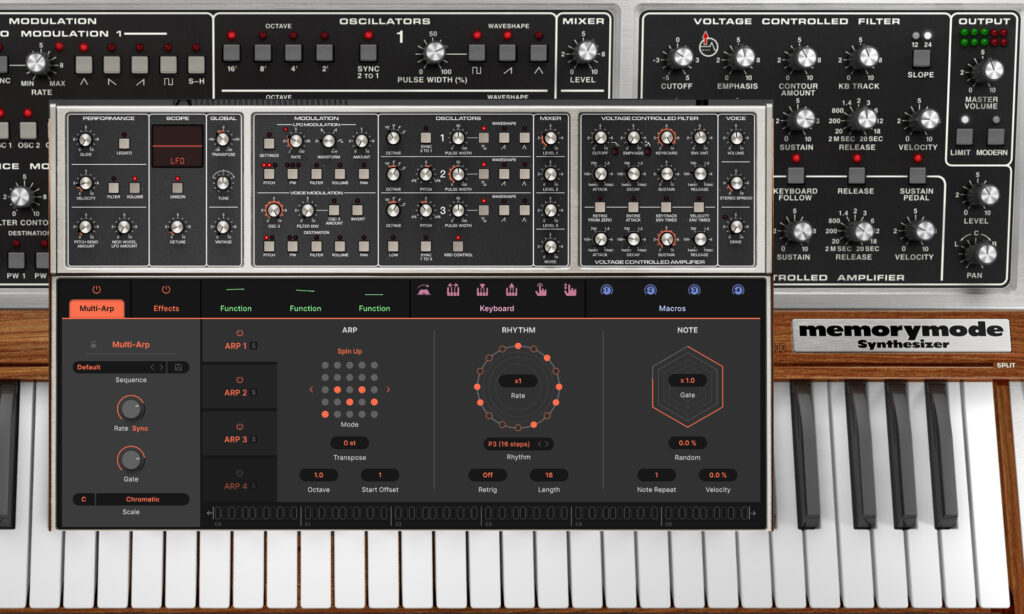The width and height of the screenshot is (1024, 614).
Task: Toggle ARP 3 power icon
Action: (x=240, y=427)
